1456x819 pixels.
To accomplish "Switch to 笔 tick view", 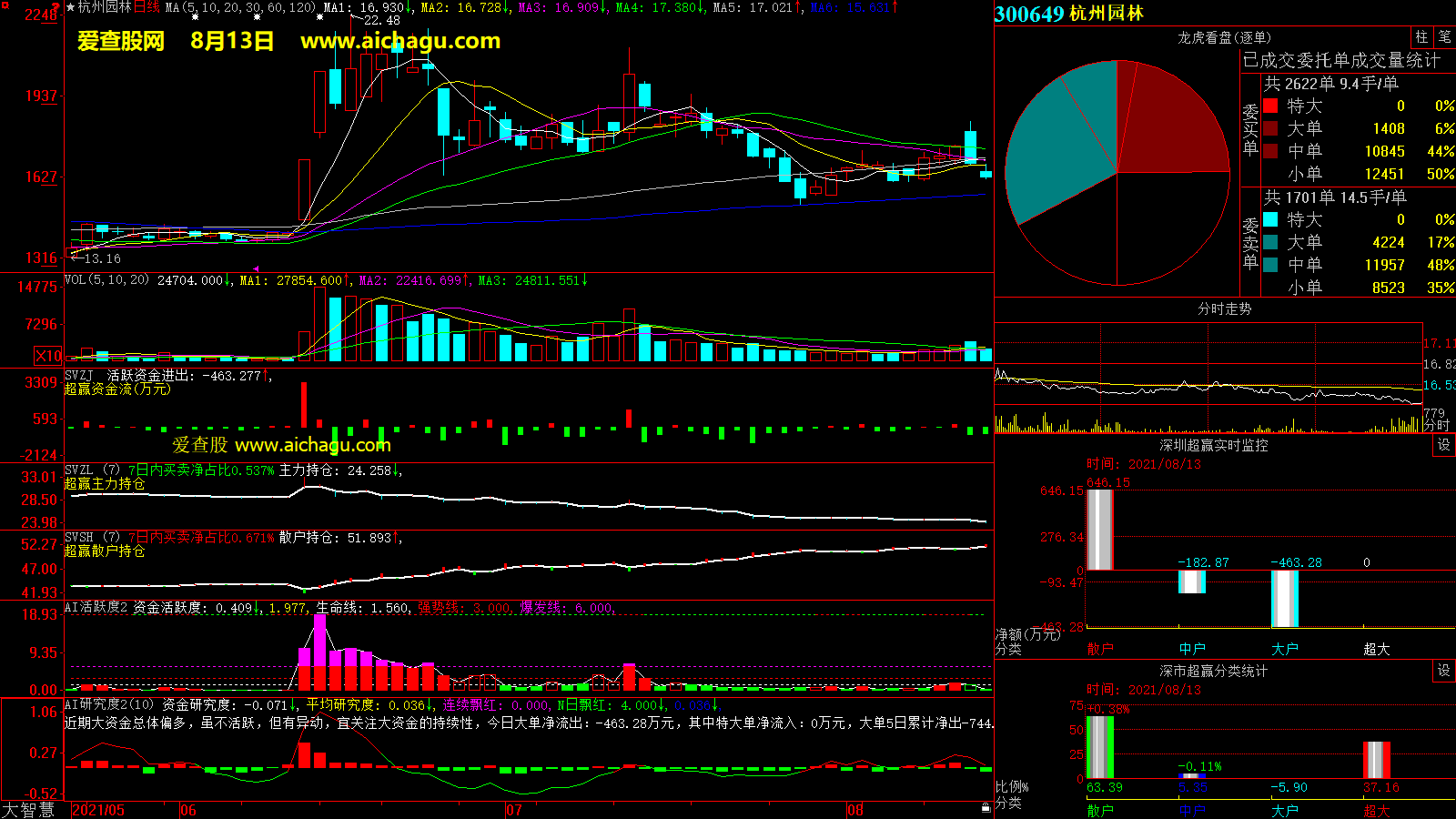I will pos(1444,37).
